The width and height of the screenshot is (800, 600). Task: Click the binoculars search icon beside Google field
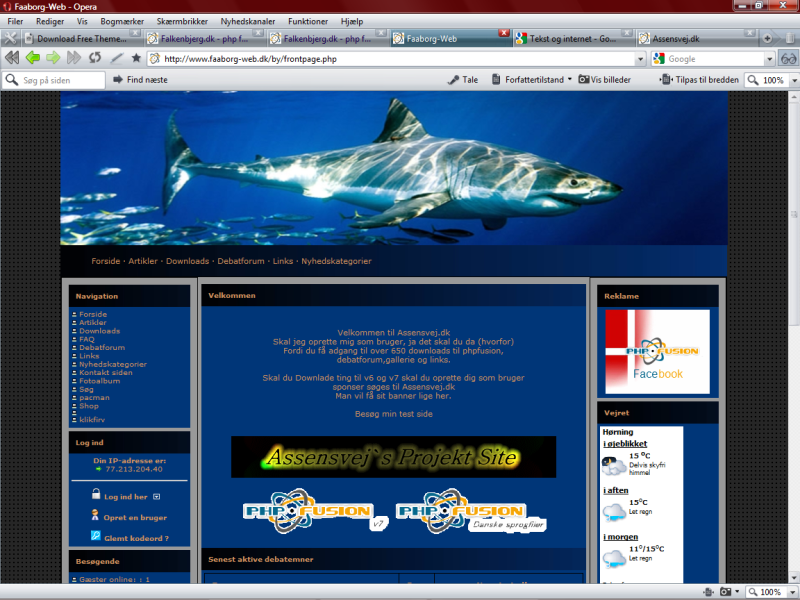[788, 59]
